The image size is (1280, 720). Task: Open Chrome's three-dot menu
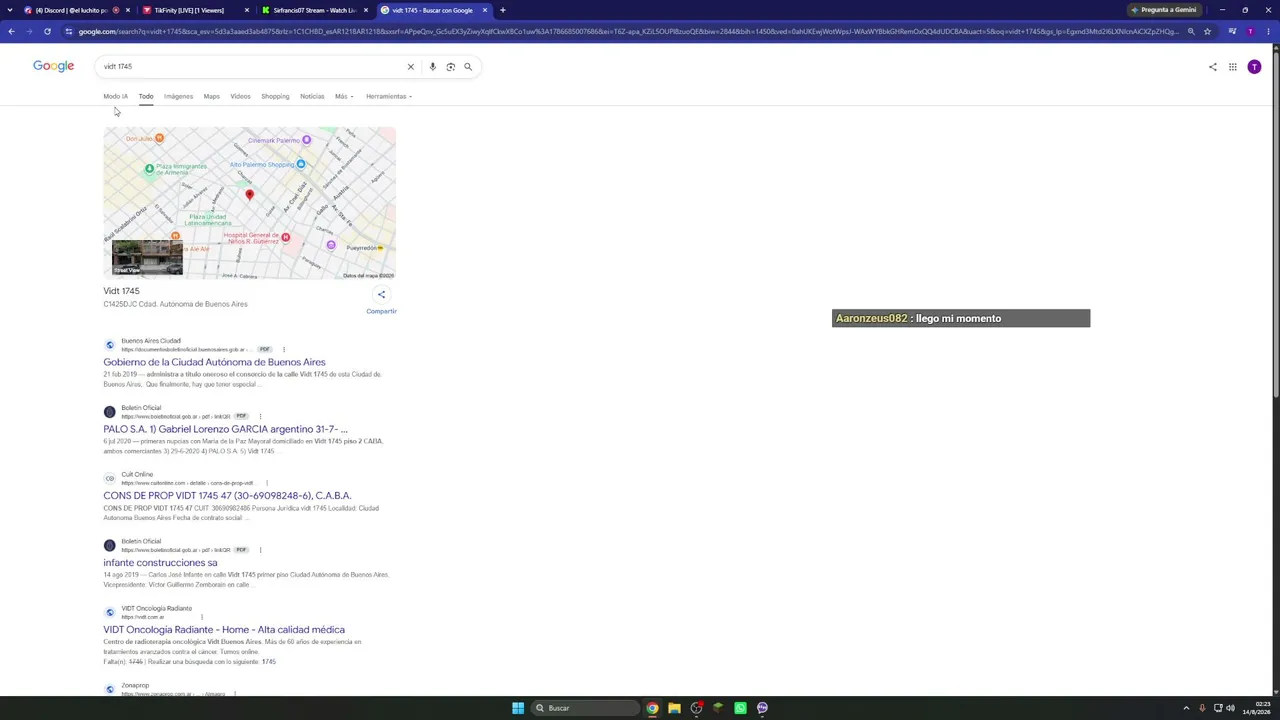click(x=1268, y=32)
